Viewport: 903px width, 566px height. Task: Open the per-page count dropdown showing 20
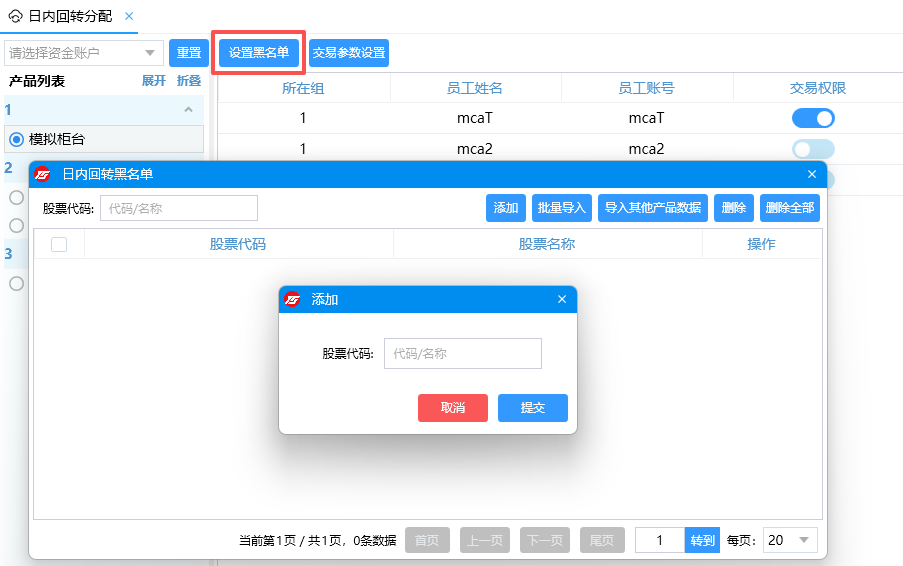[790, 540]
